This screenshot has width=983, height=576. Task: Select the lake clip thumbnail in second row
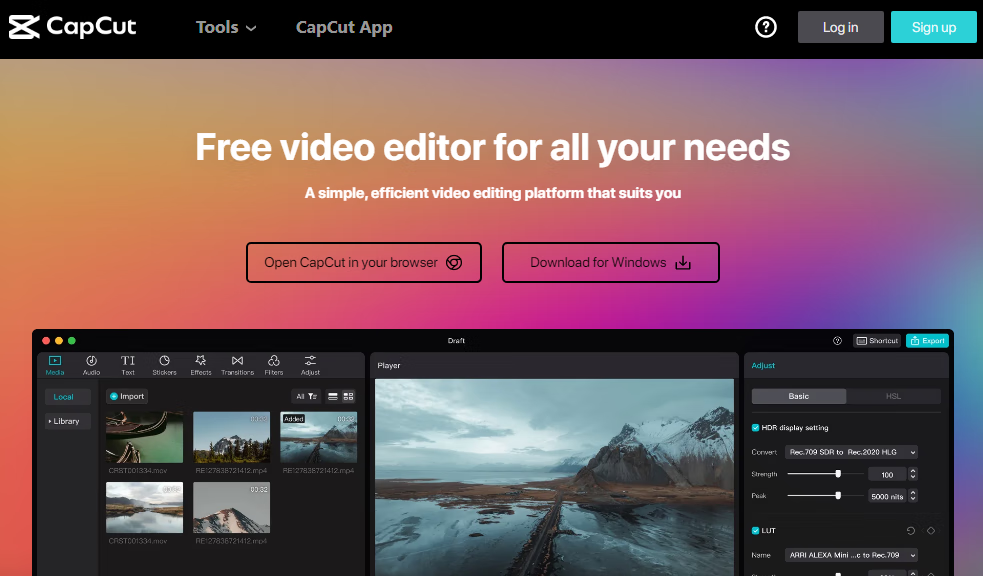click(x=144, y=507)
